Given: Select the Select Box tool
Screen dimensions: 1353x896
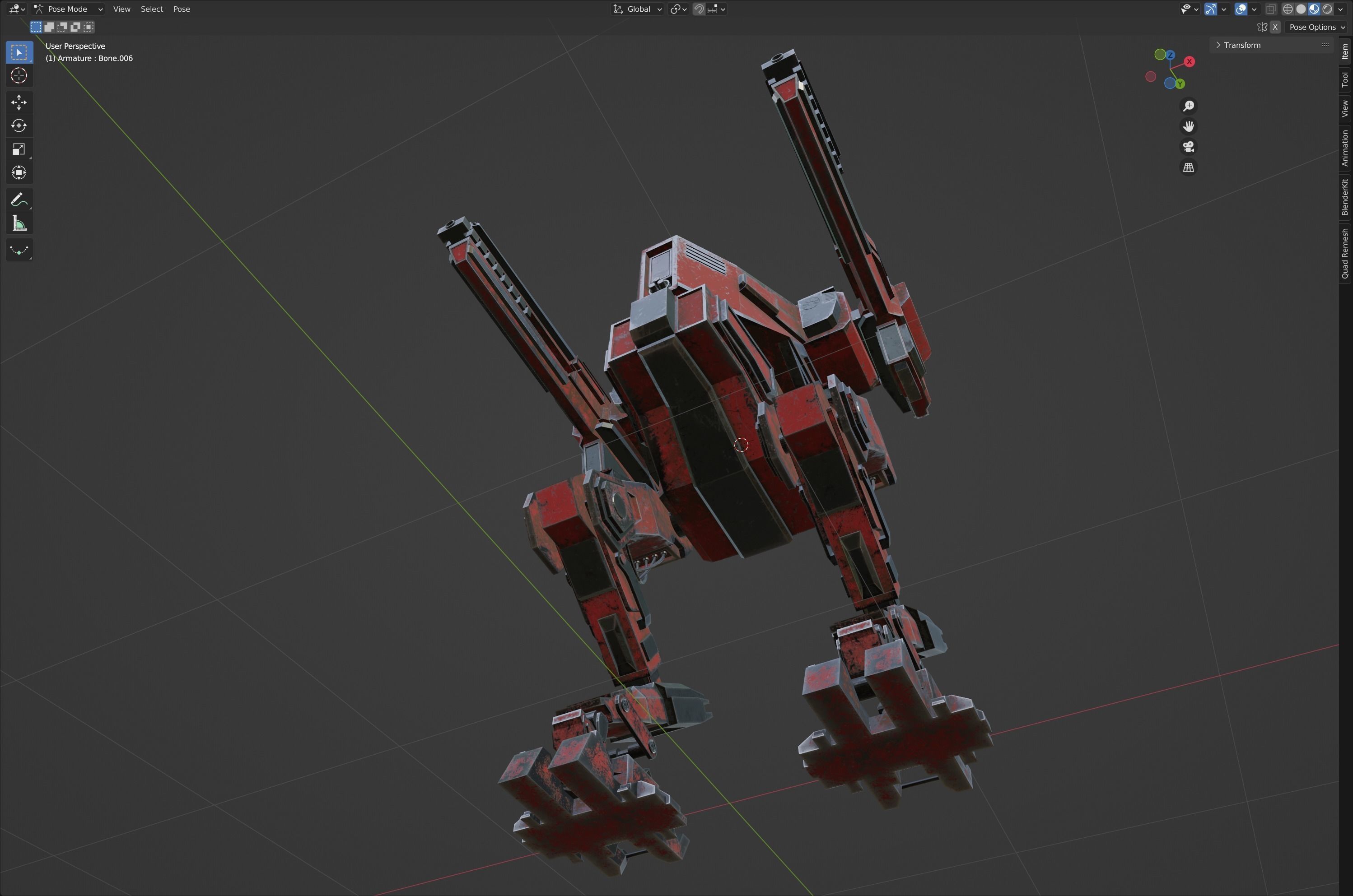Looking at the screenshot, I should pos(19,52).
